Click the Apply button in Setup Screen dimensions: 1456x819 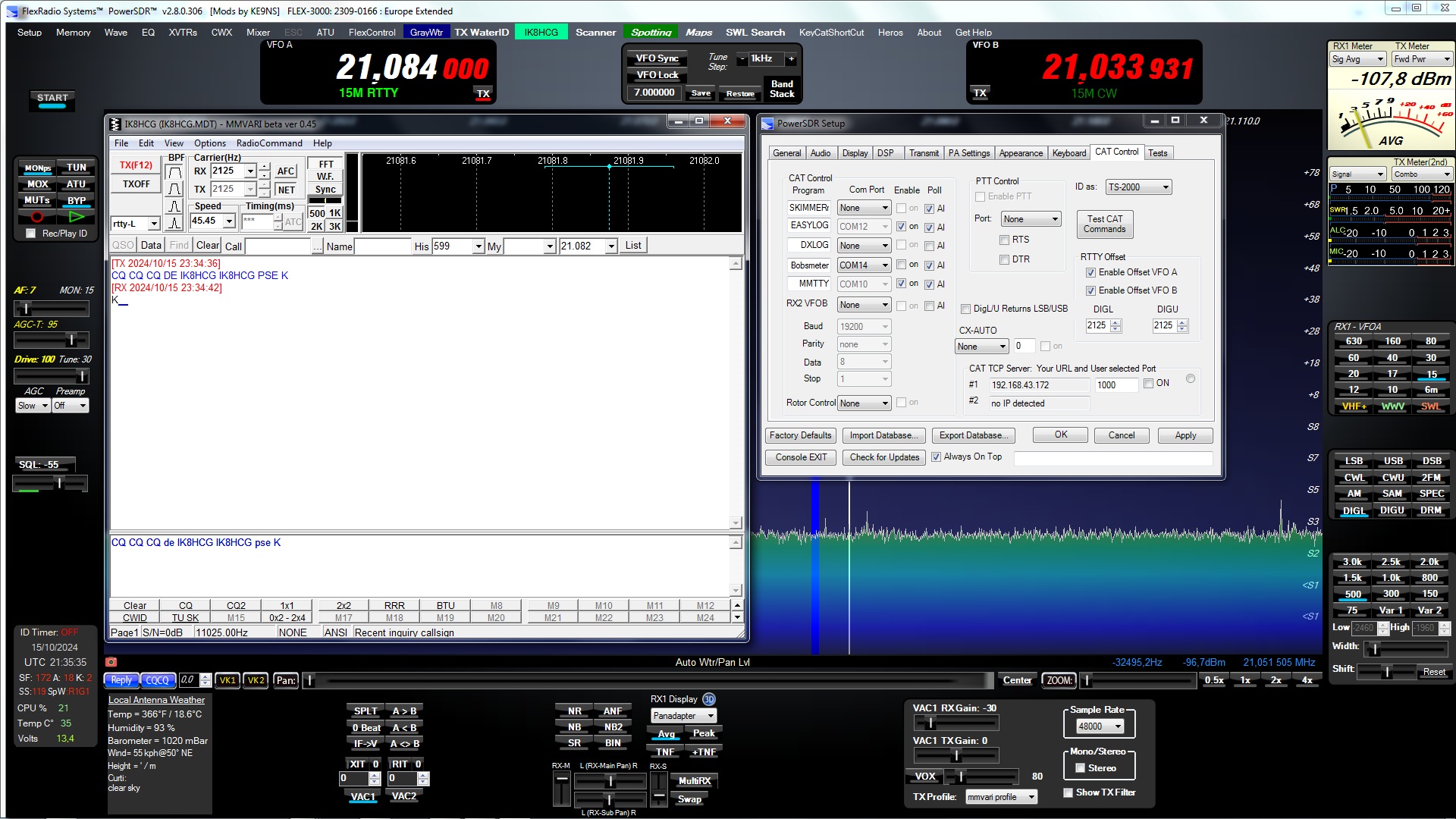(x=1185, y=435)
